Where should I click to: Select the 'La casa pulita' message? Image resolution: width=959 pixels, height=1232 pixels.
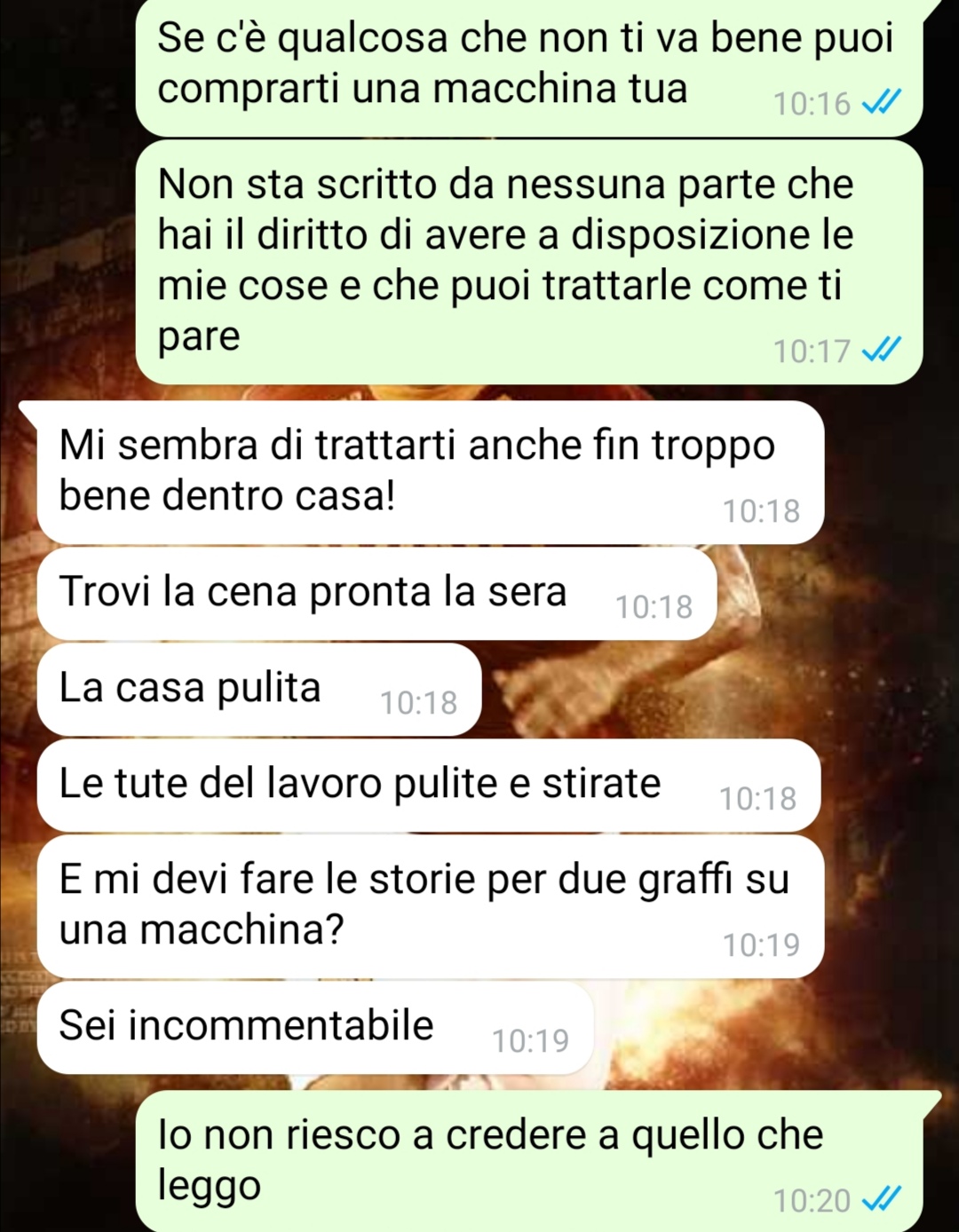coord(259,689)
